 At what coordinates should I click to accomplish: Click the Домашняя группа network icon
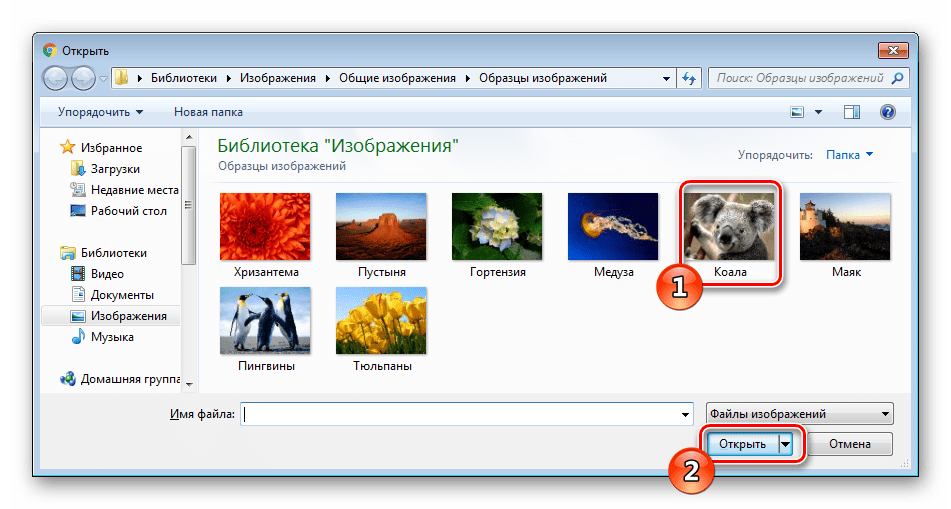coord(67,379)
